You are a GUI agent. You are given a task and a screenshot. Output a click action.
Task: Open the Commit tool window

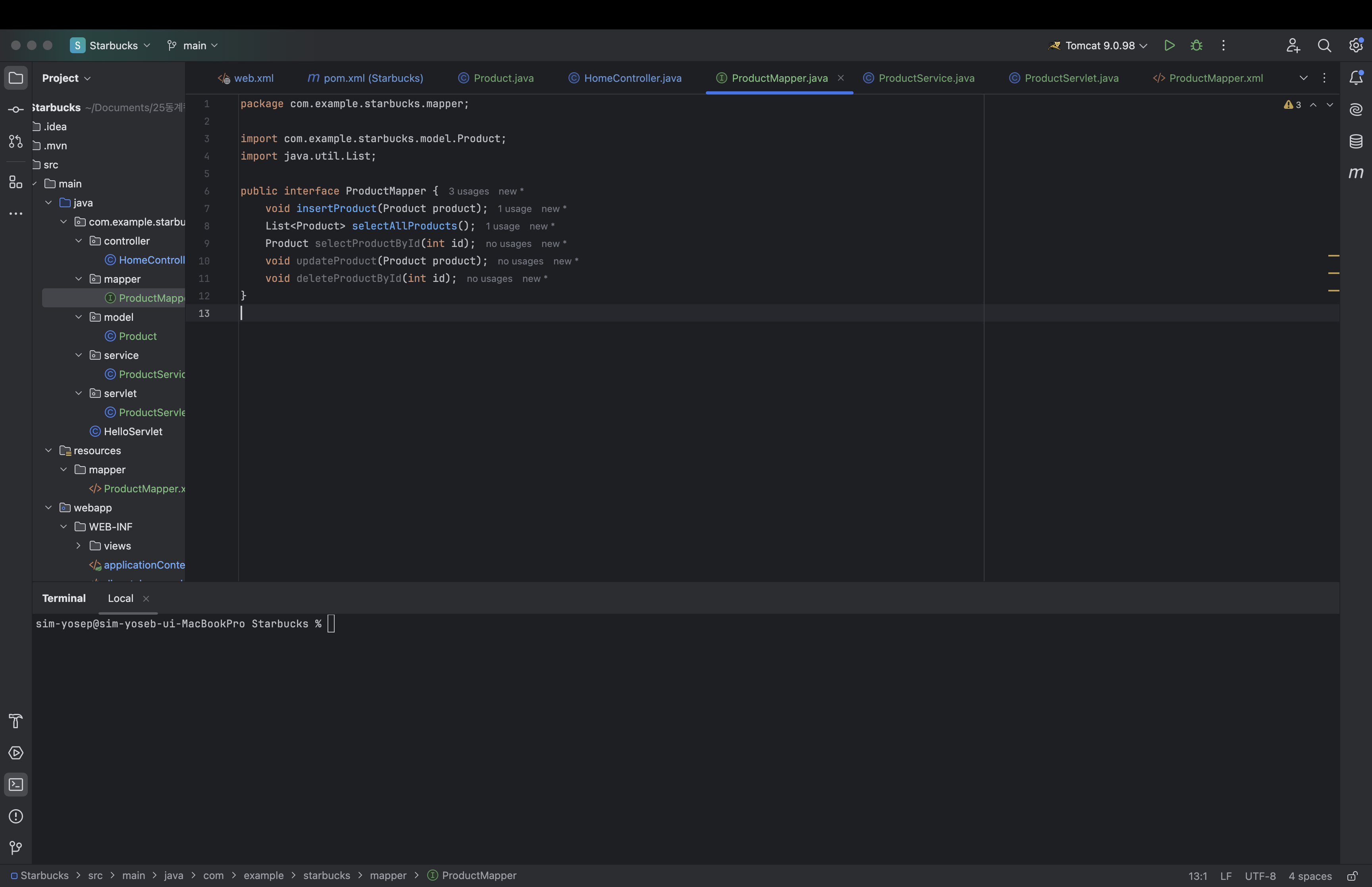pos(15,110)
